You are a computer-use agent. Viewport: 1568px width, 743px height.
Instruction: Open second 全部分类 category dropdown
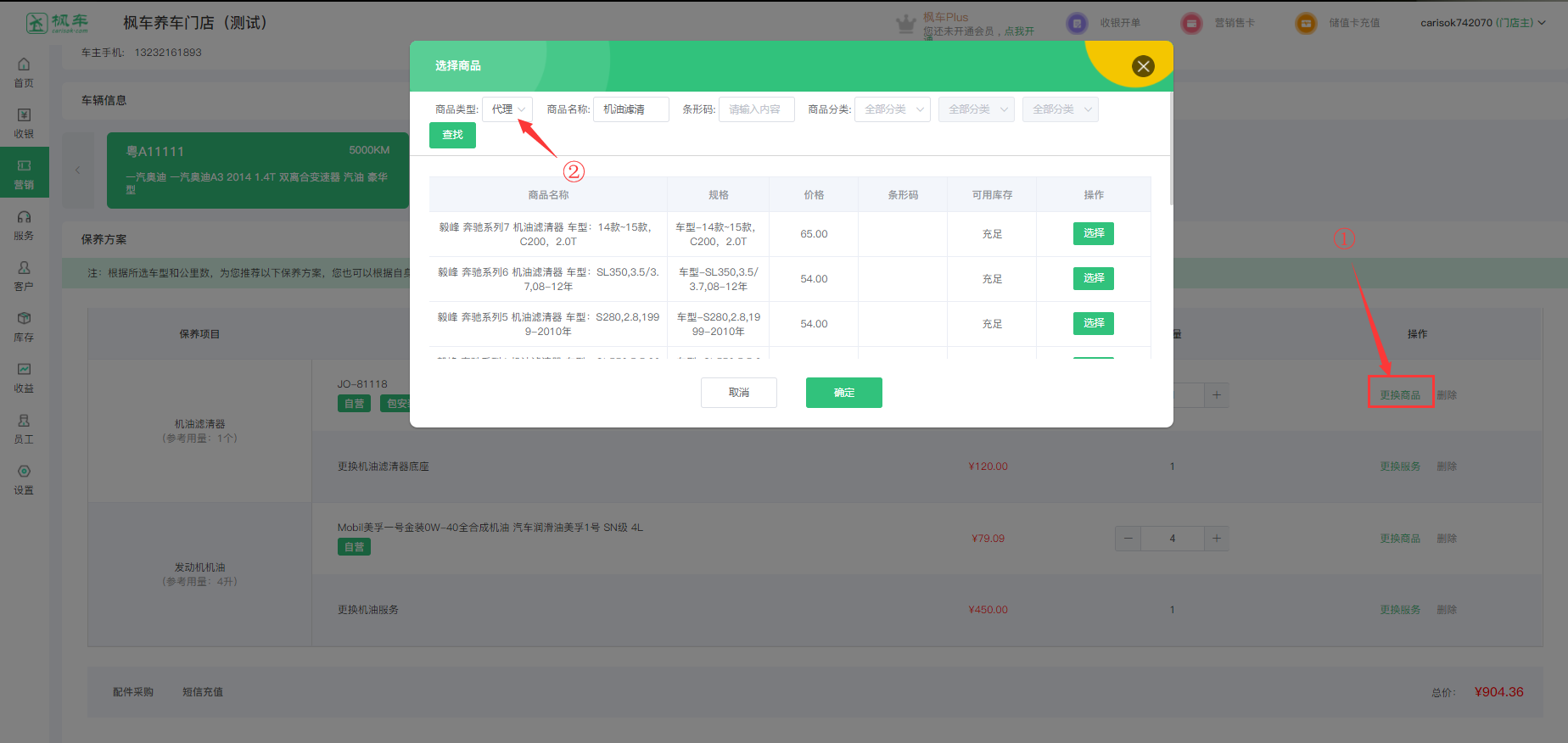tap(977, 109)
